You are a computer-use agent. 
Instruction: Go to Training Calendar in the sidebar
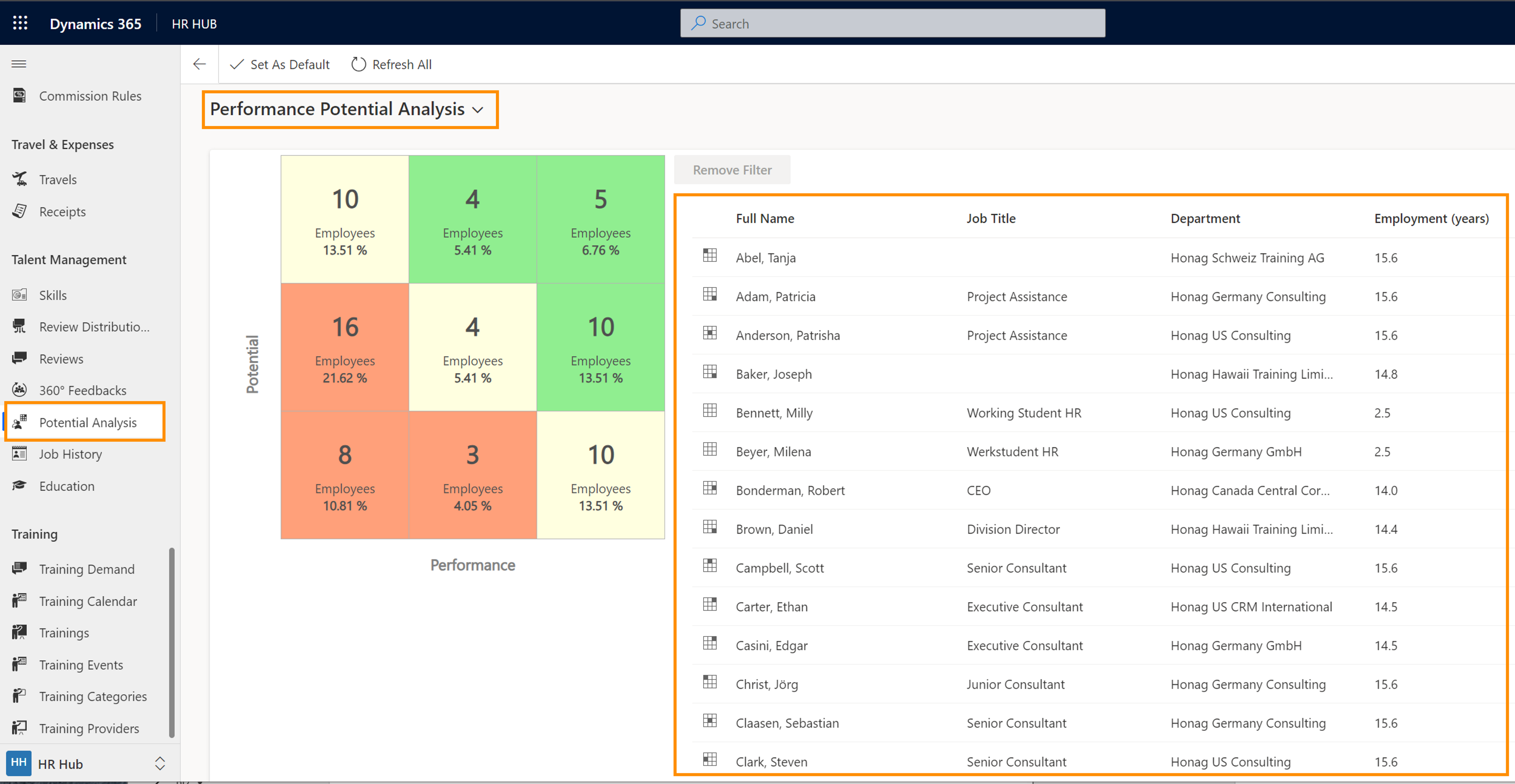coord(88,601)
